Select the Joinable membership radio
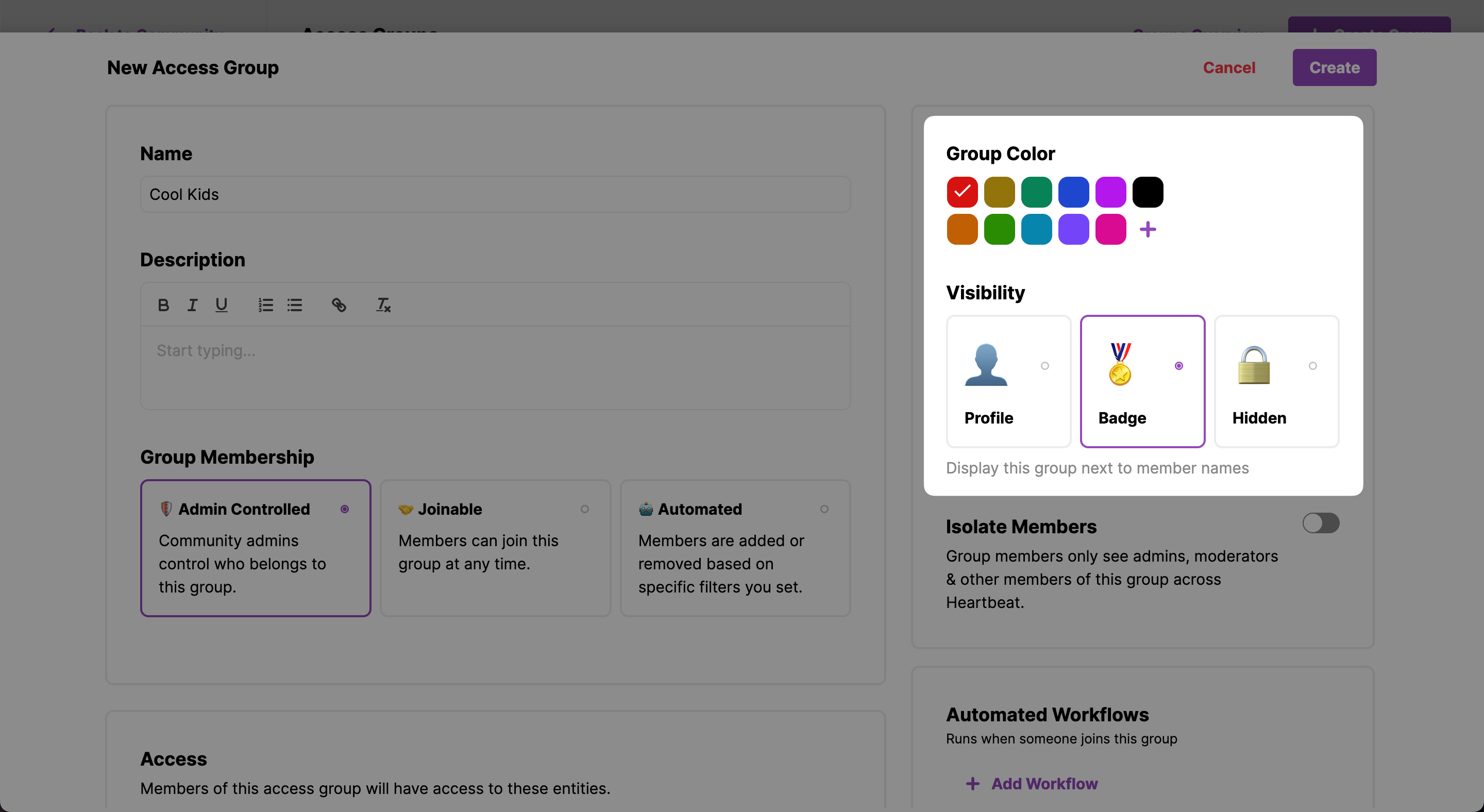Image resolution: width=1484 pixels, height=812 pixels. tap(585, 509)
